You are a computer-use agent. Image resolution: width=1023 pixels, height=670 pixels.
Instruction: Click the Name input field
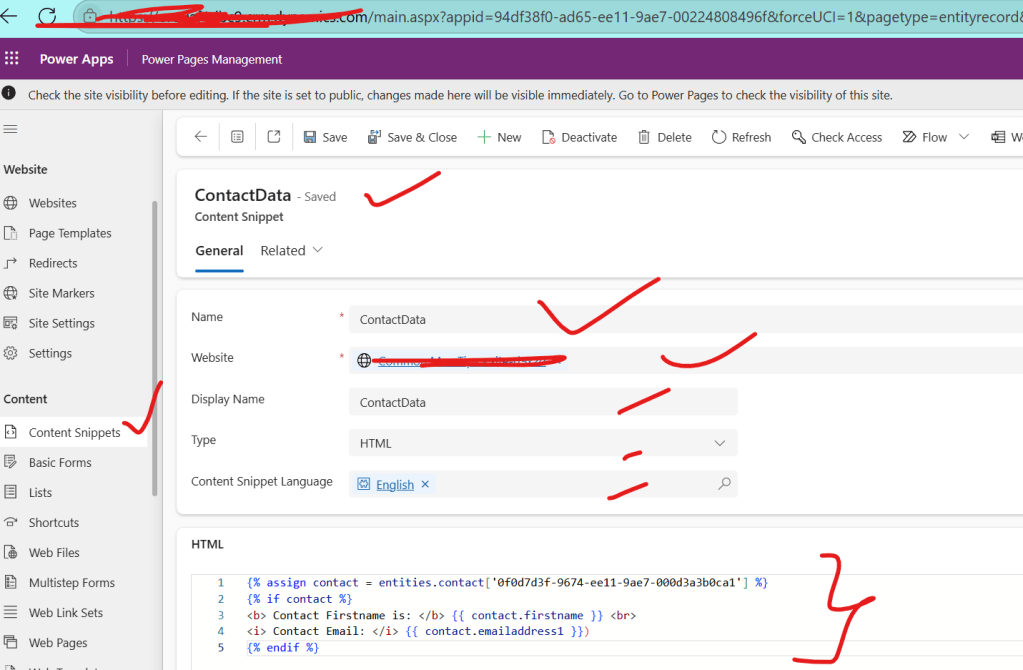[680, 320]
